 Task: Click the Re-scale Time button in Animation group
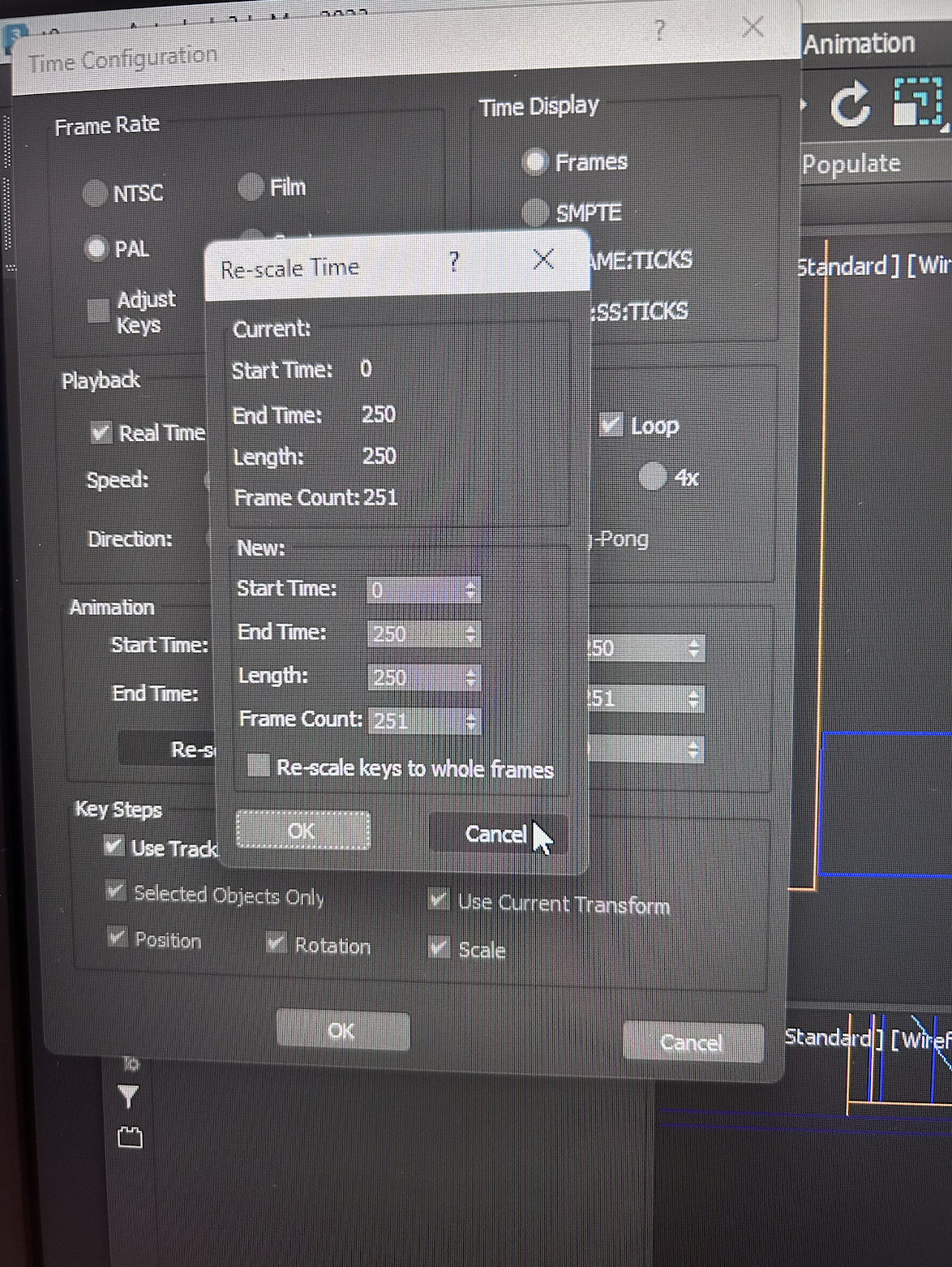pos(166,749)
